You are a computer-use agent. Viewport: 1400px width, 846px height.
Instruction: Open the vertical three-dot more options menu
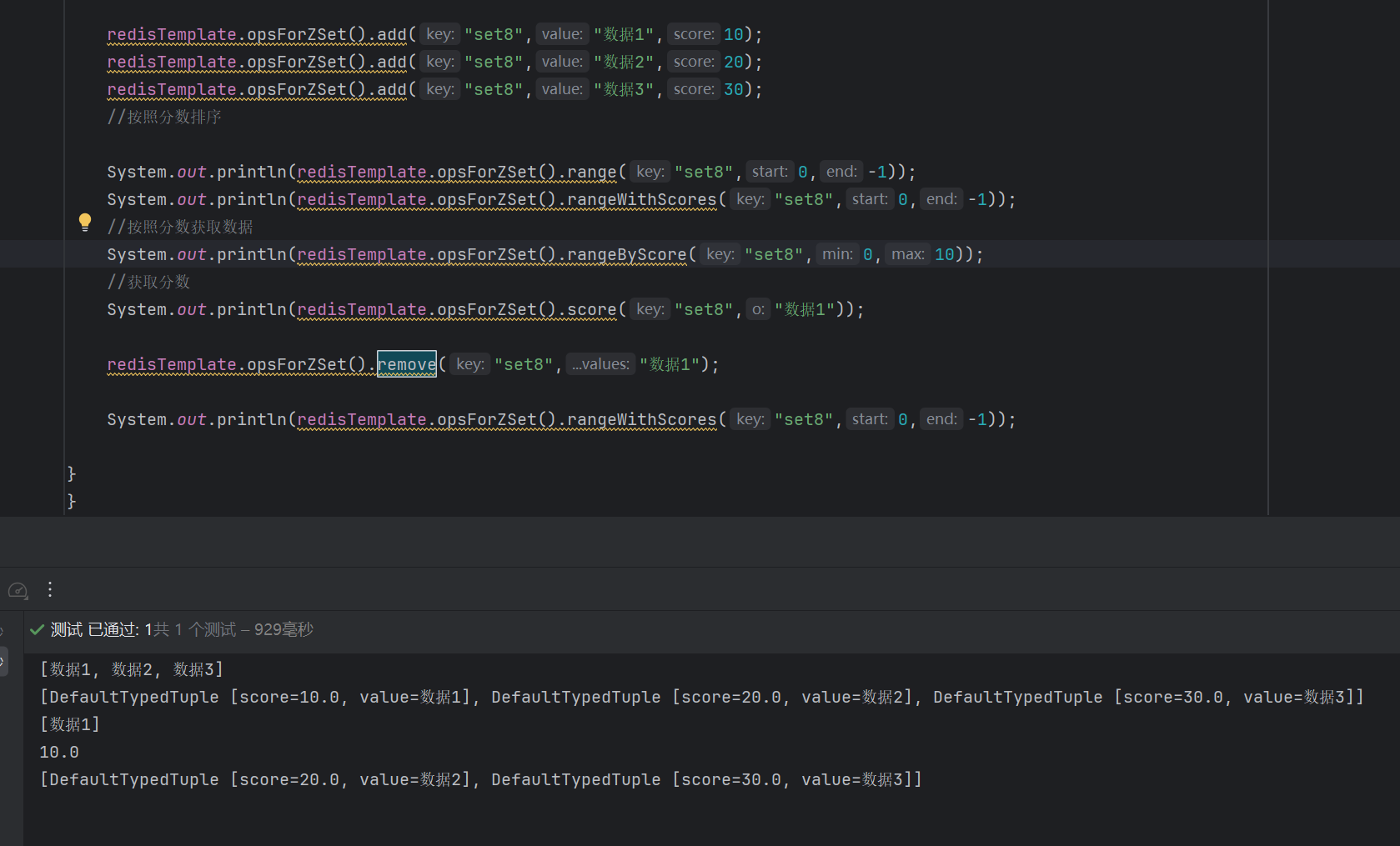pos(50,589)
